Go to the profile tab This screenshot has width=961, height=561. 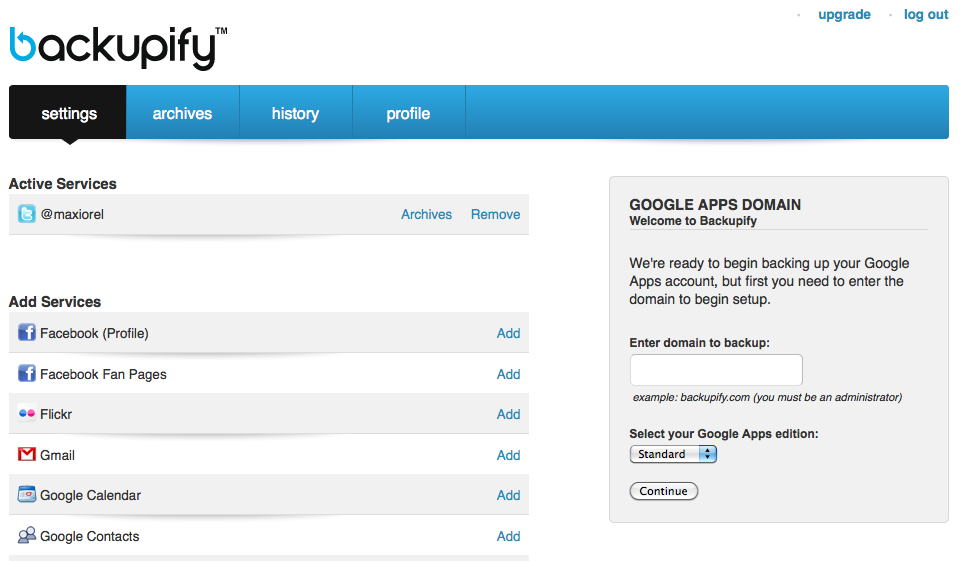[x=408, y=112]
